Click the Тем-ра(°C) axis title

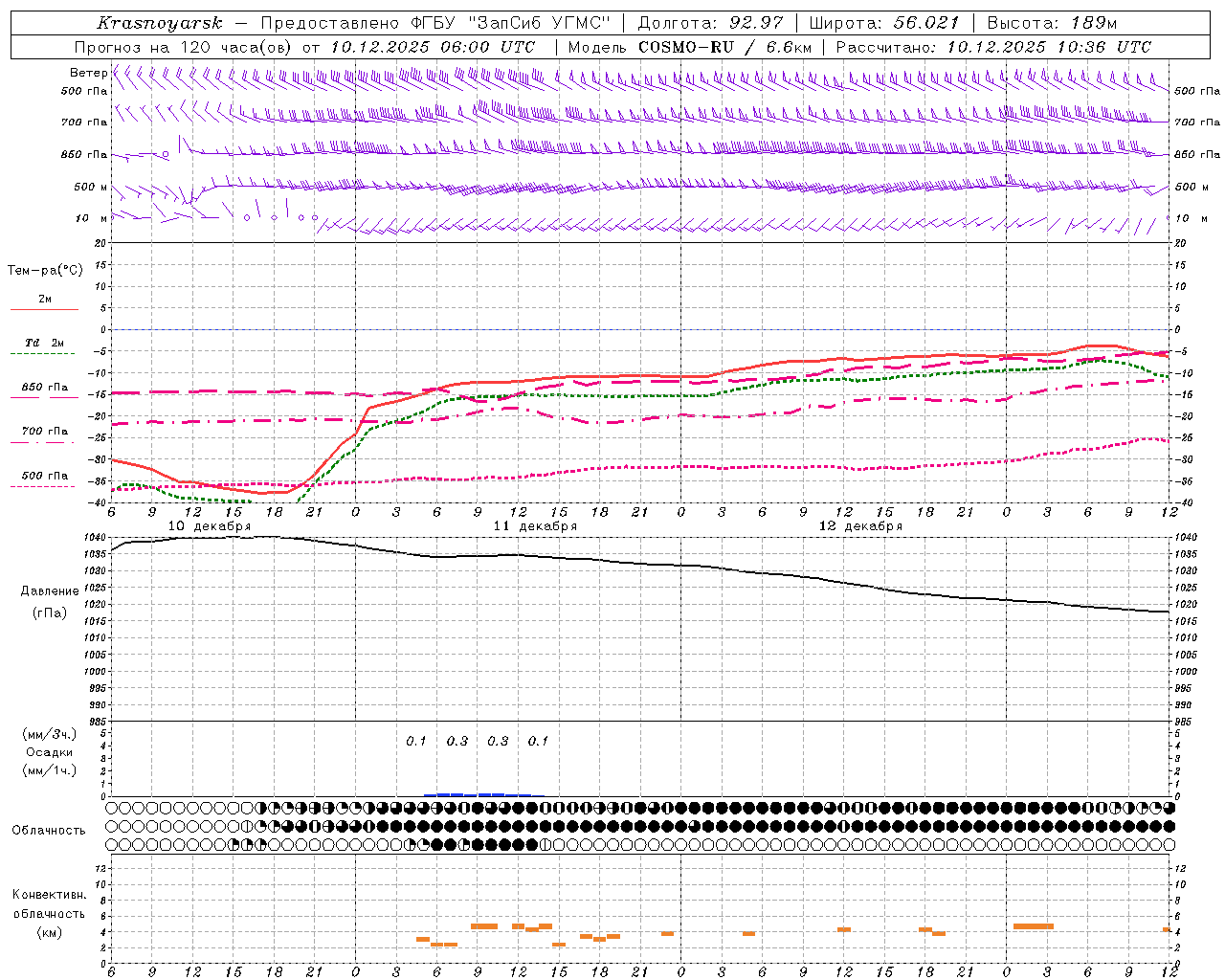[45, 270]
